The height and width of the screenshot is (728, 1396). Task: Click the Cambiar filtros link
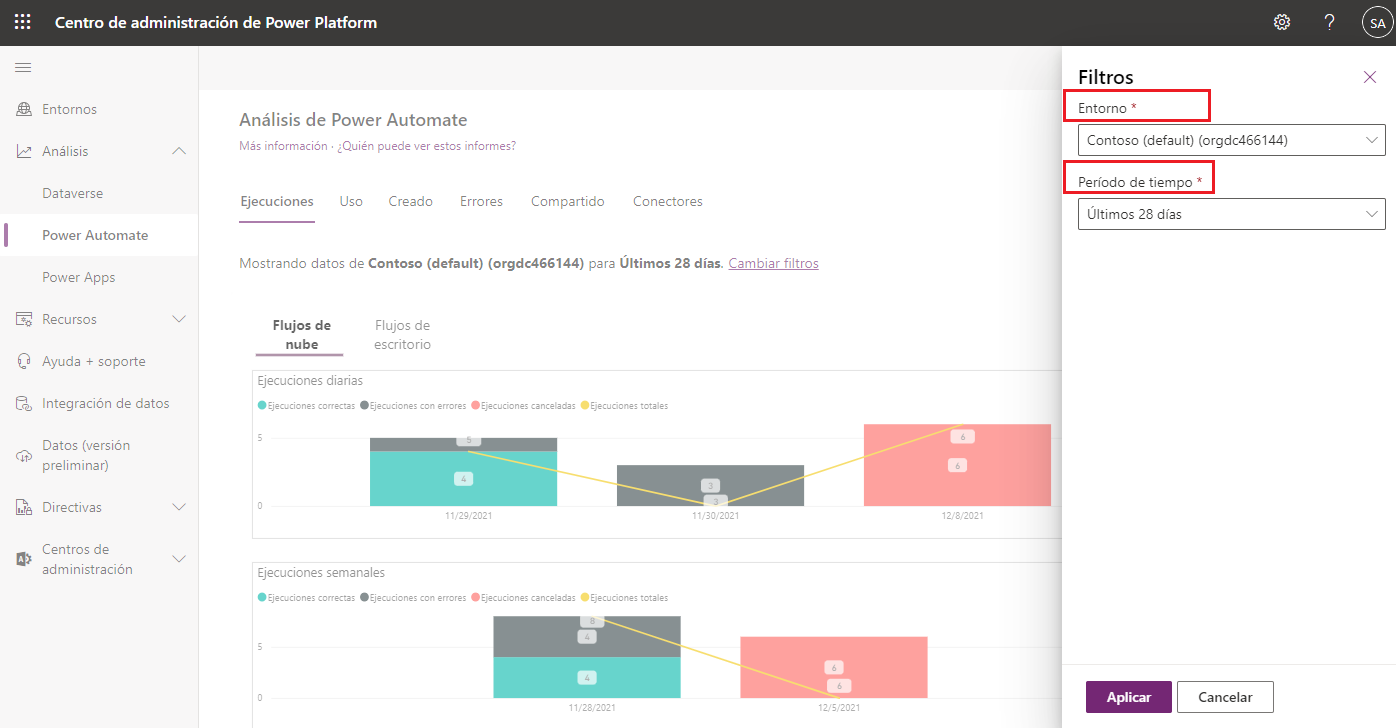click(x=773, y=263)
